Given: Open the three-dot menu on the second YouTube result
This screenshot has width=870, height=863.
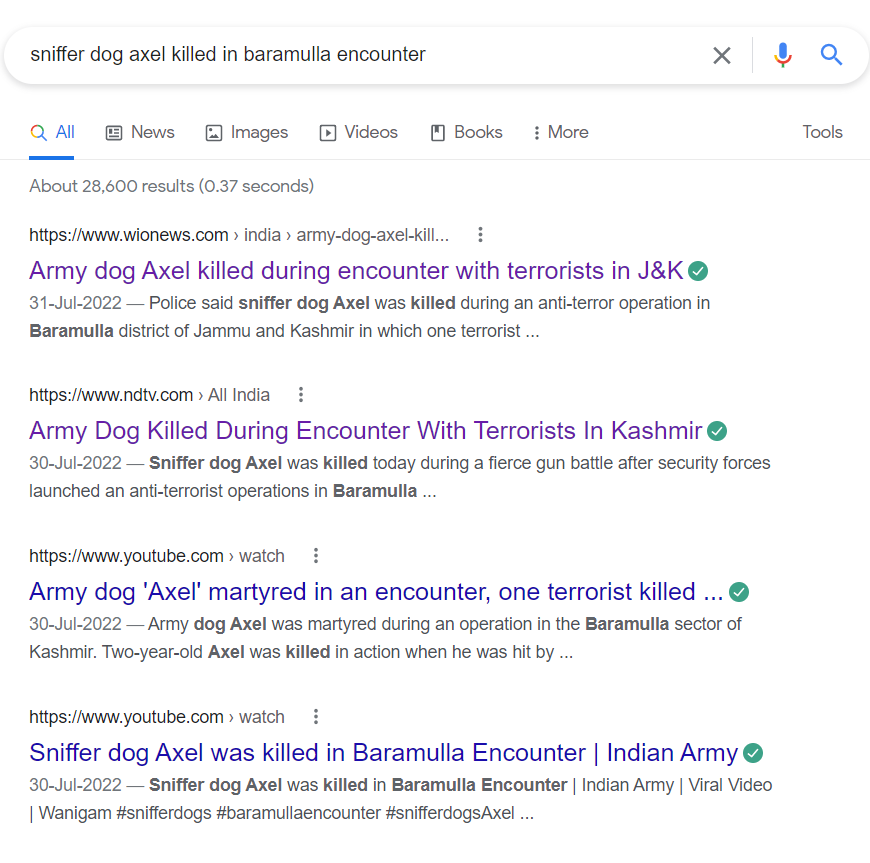Looking at the screenshot, I should 315,716.
